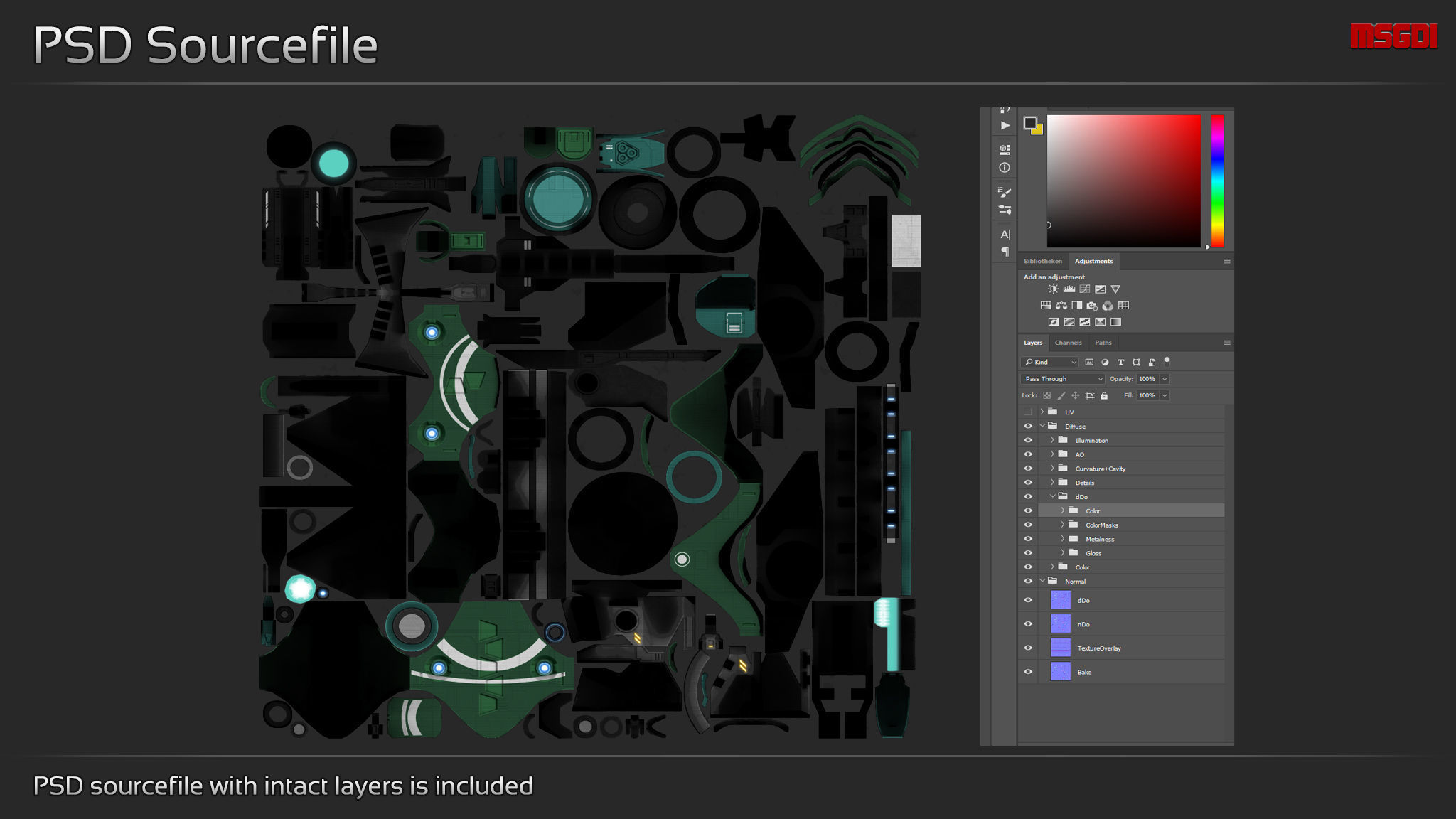Add a Photo Filter adjustment

tap(1092, 306)
